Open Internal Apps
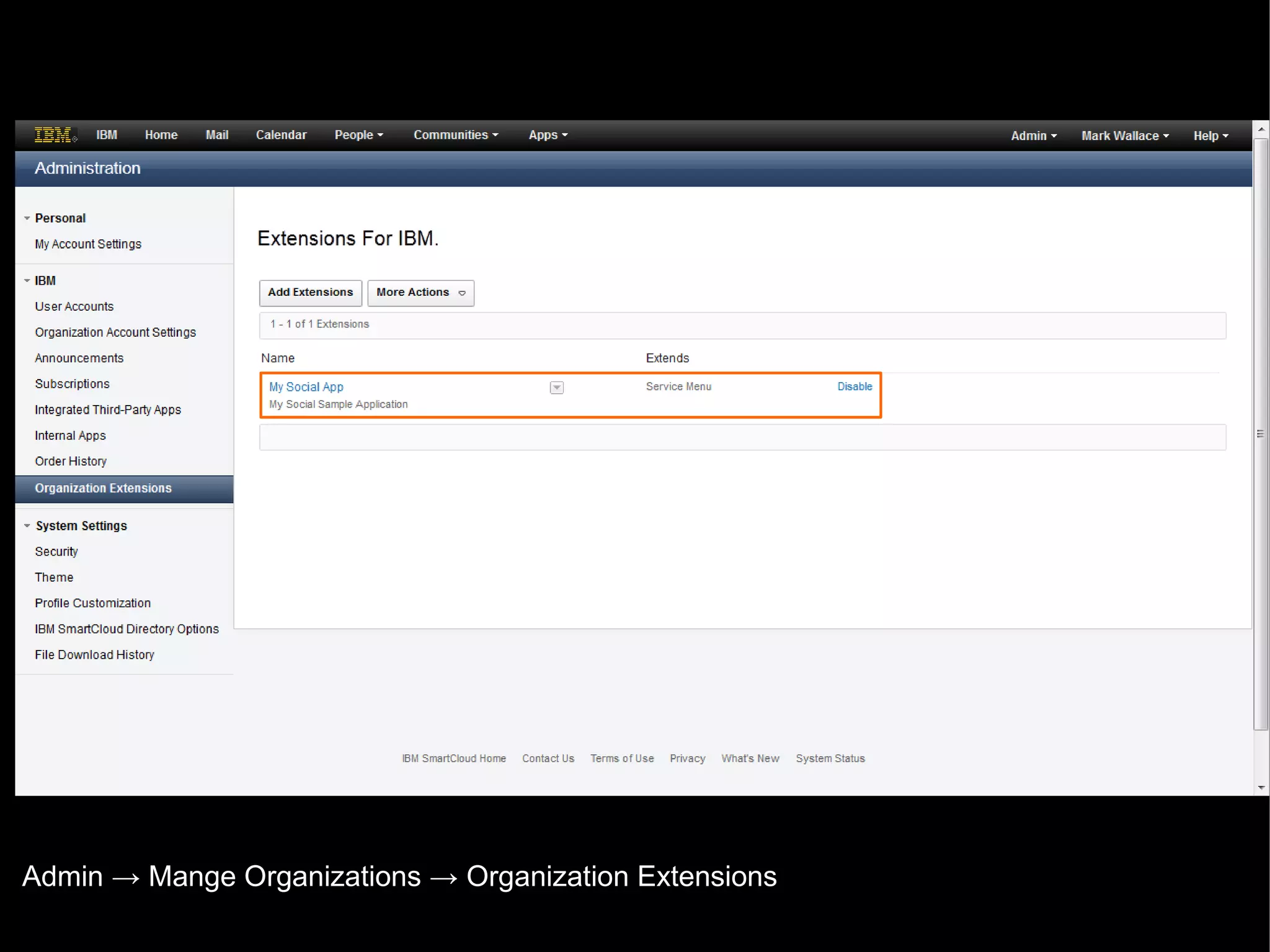The height and width of the screenshot is (952, 1270). (70, 436)
